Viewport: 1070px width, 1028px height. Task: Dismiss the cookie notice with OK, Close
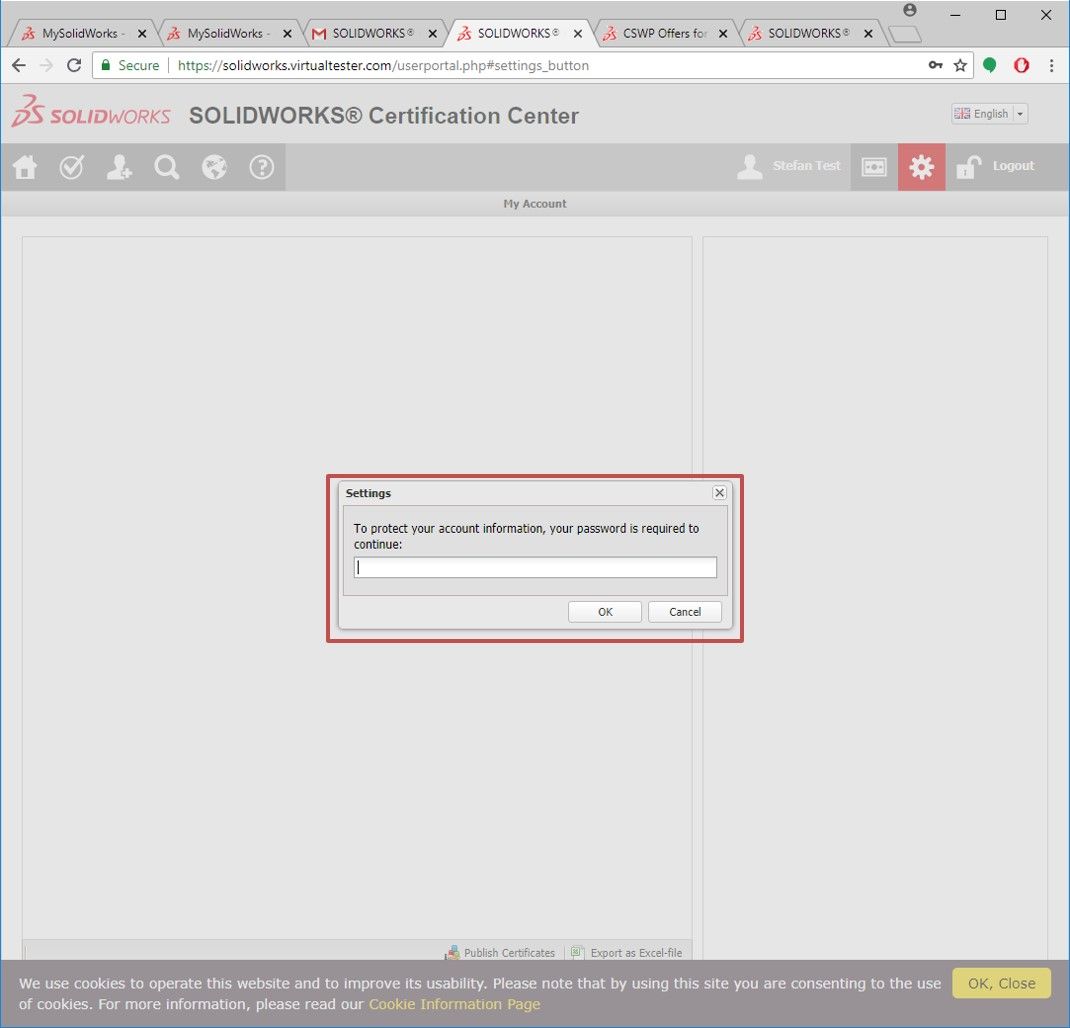coord(1000,983)
